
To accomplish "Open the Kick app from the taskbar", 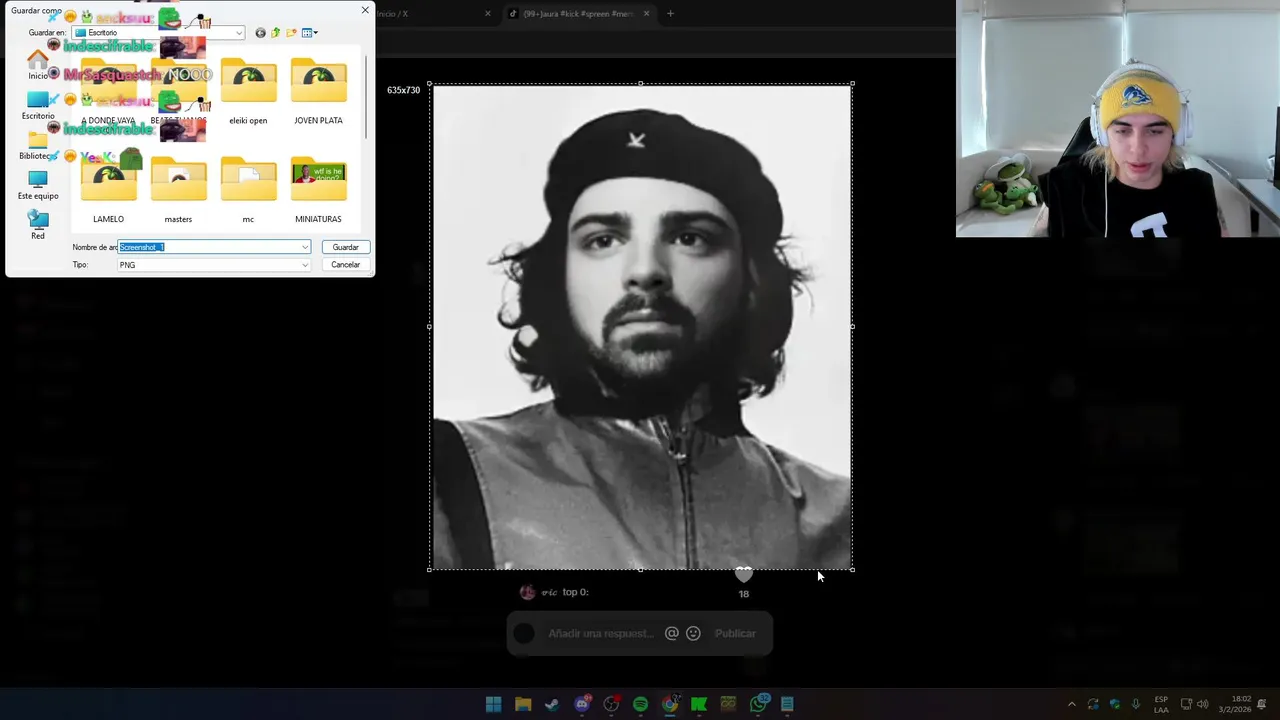I will coord(699,704).
